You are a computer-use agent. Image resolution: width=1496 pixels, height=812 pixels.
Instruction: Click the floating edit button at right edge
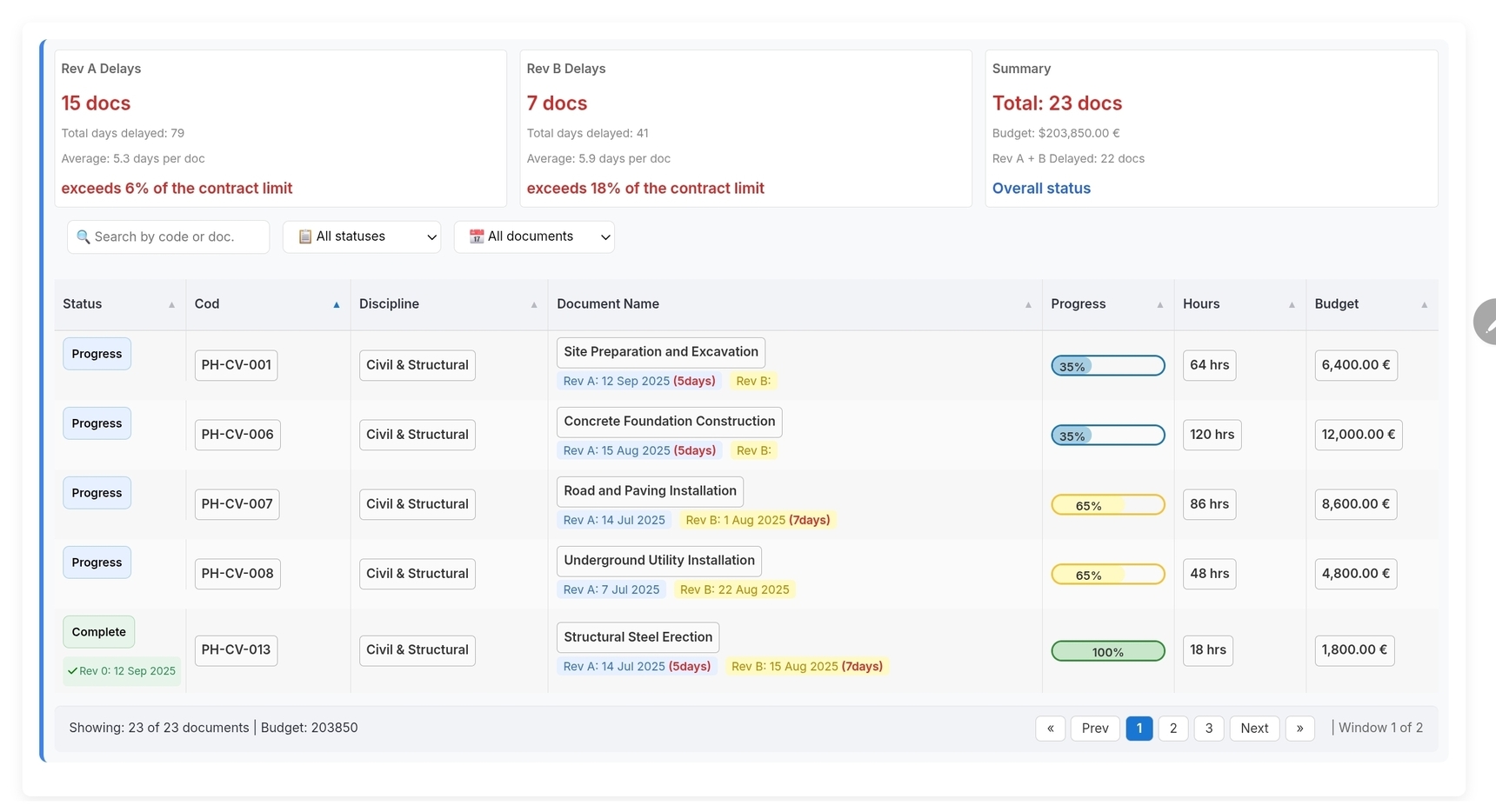click(1486, 322)
